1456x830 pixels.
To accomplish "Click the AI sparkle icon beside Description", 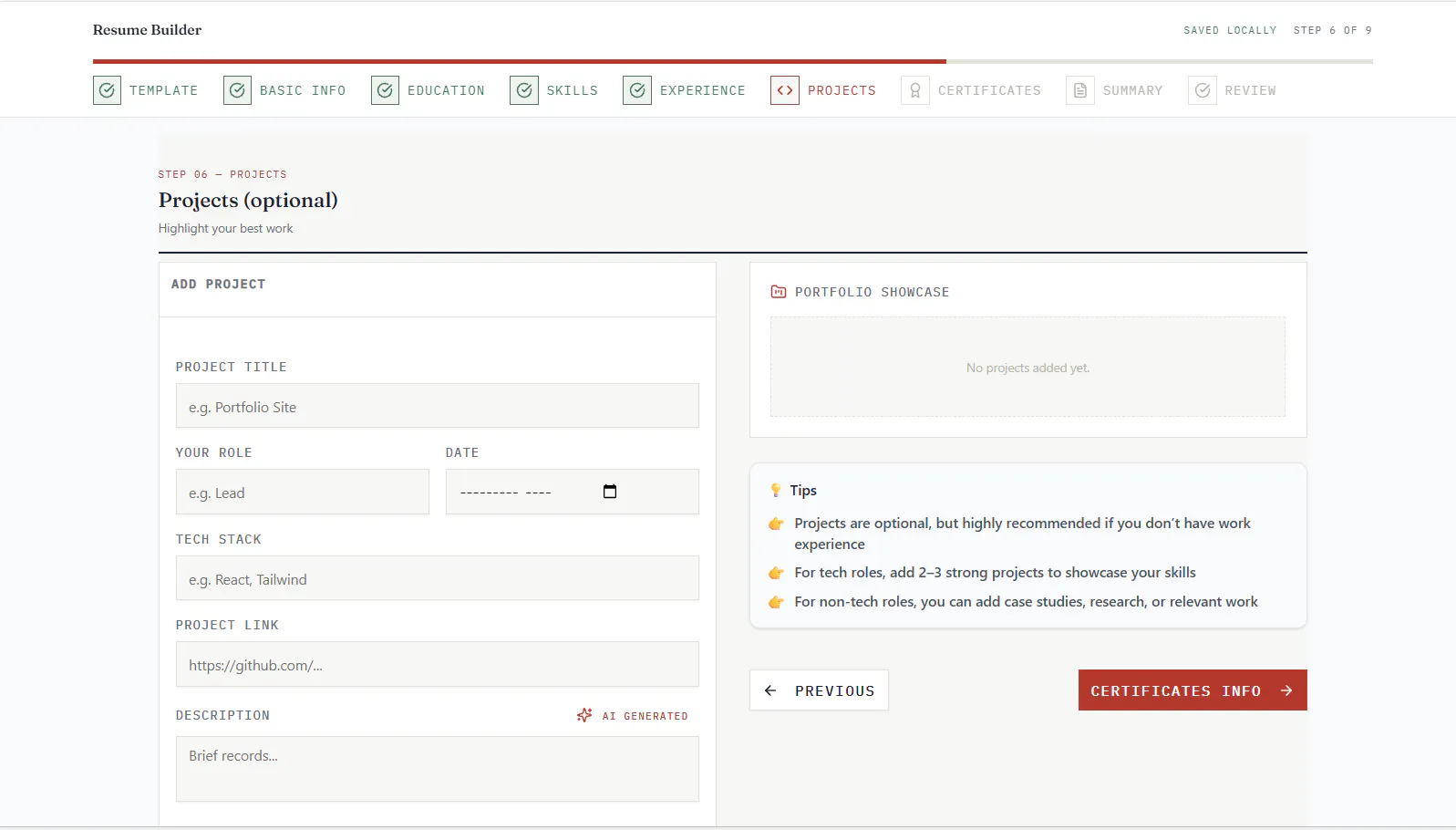I will point(584,715).
